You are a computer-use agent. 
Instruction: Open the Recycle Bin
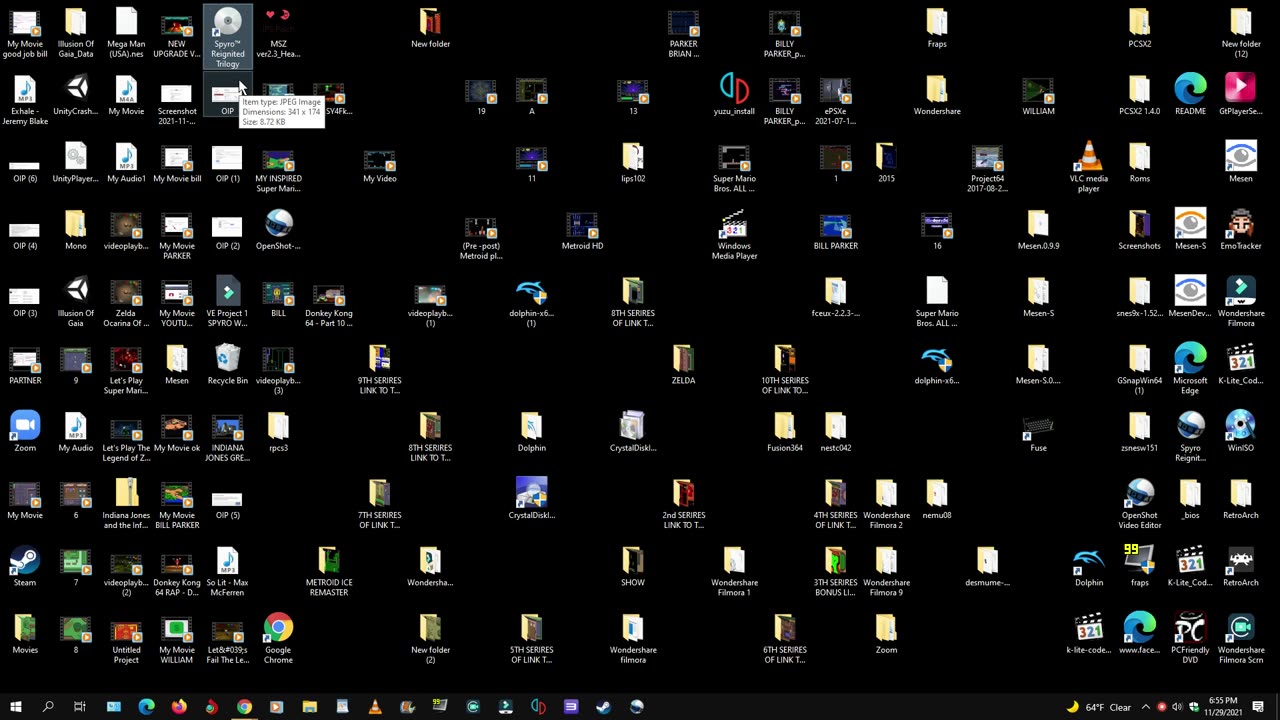[x=227, y=365]
